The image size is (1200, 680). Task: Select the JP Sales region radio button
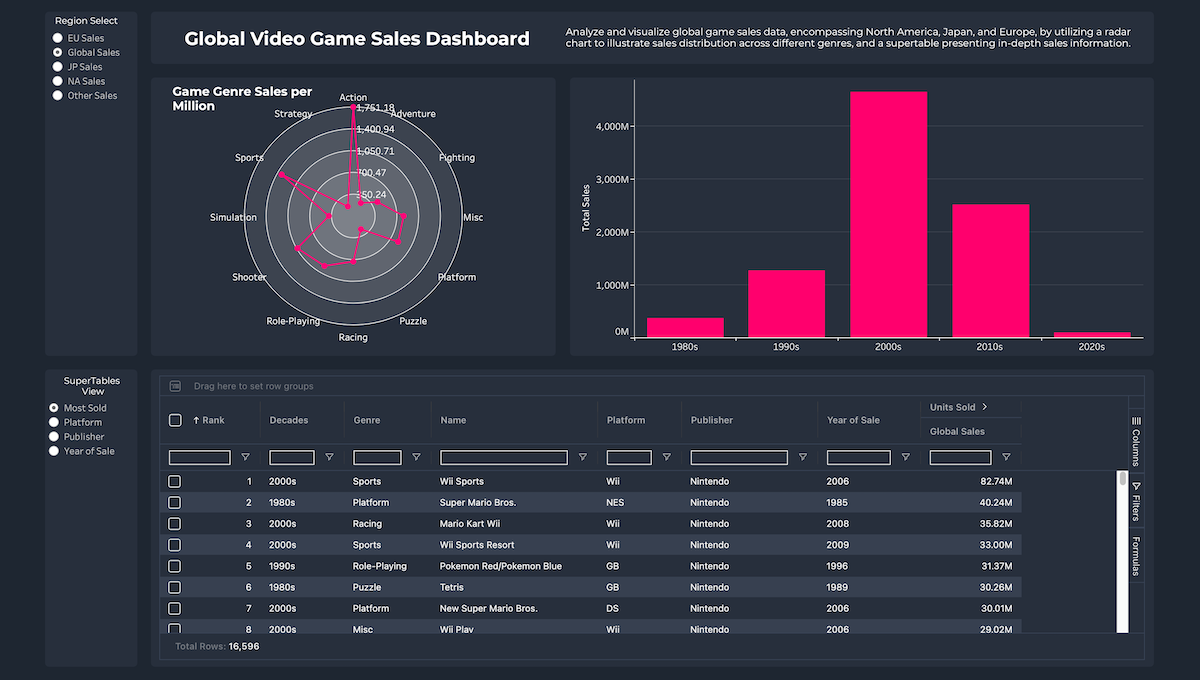click(x=58, y=67)
